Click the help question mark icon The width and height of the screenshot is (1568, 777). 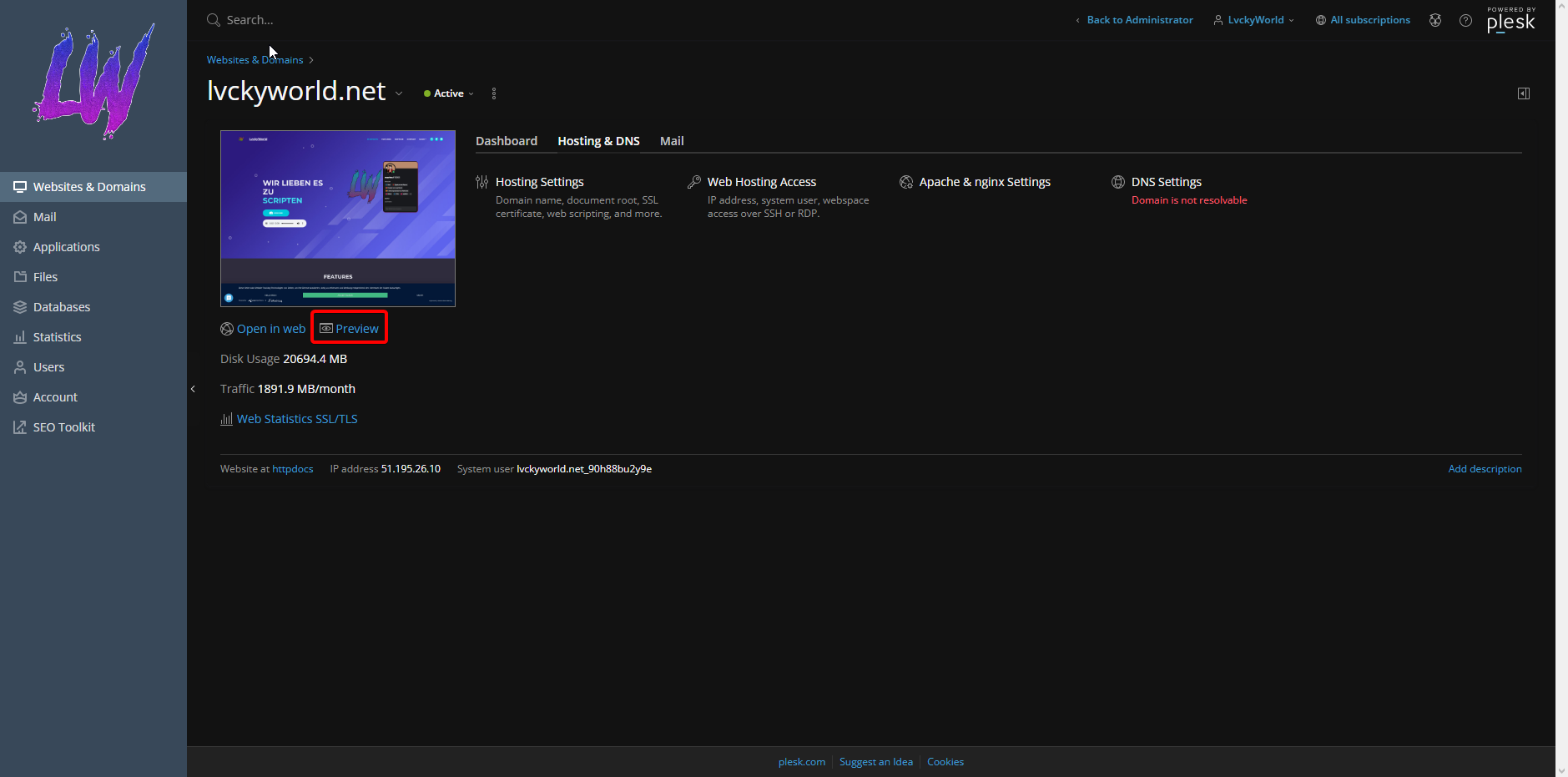[1465, 20]
